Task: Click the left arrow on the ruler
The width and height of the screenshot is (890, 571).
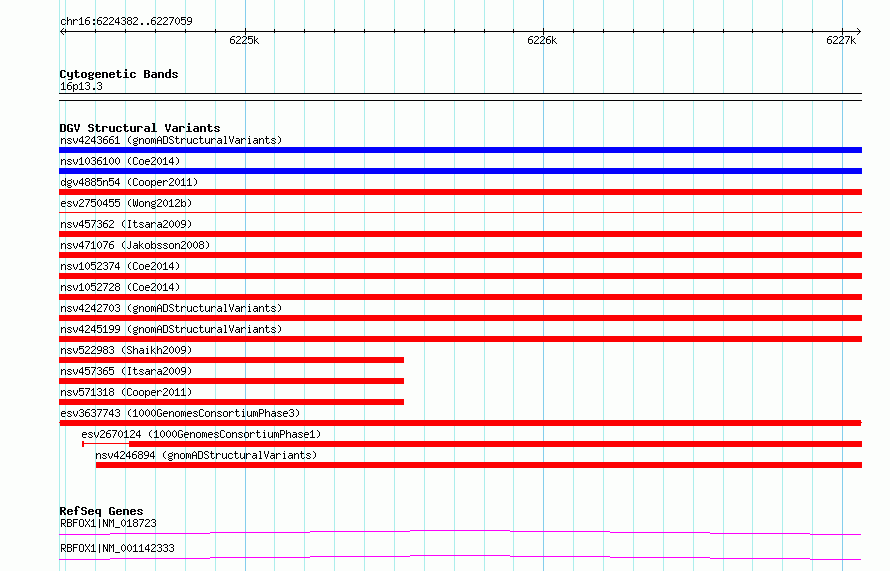Action: point(63,31)
